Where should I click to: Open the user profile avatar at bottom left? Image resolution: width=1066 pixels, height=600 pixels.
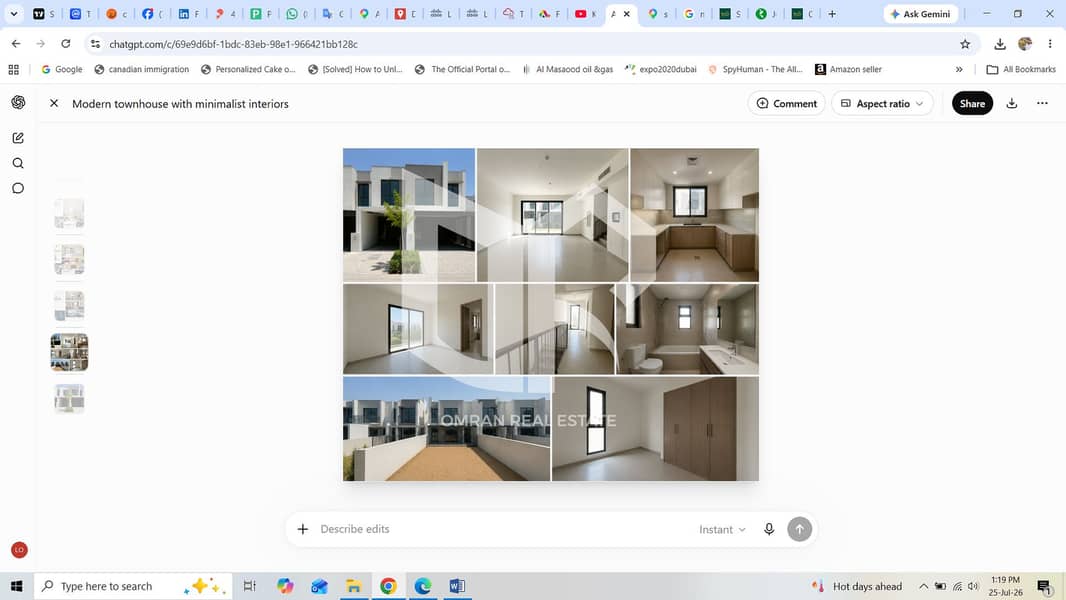coord(19,550)
